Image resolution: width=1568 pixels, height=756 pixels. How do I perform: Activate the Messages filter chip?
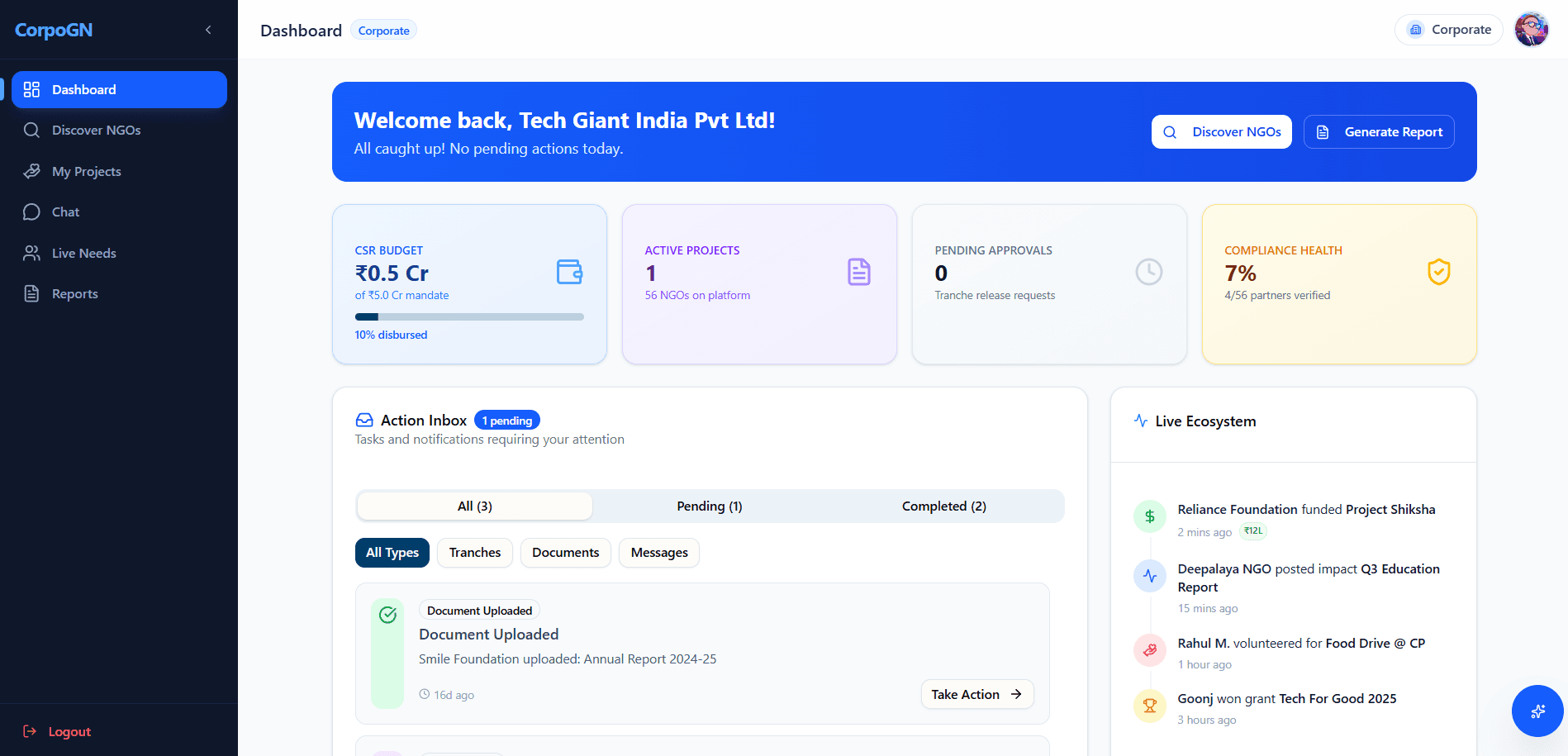658,552
